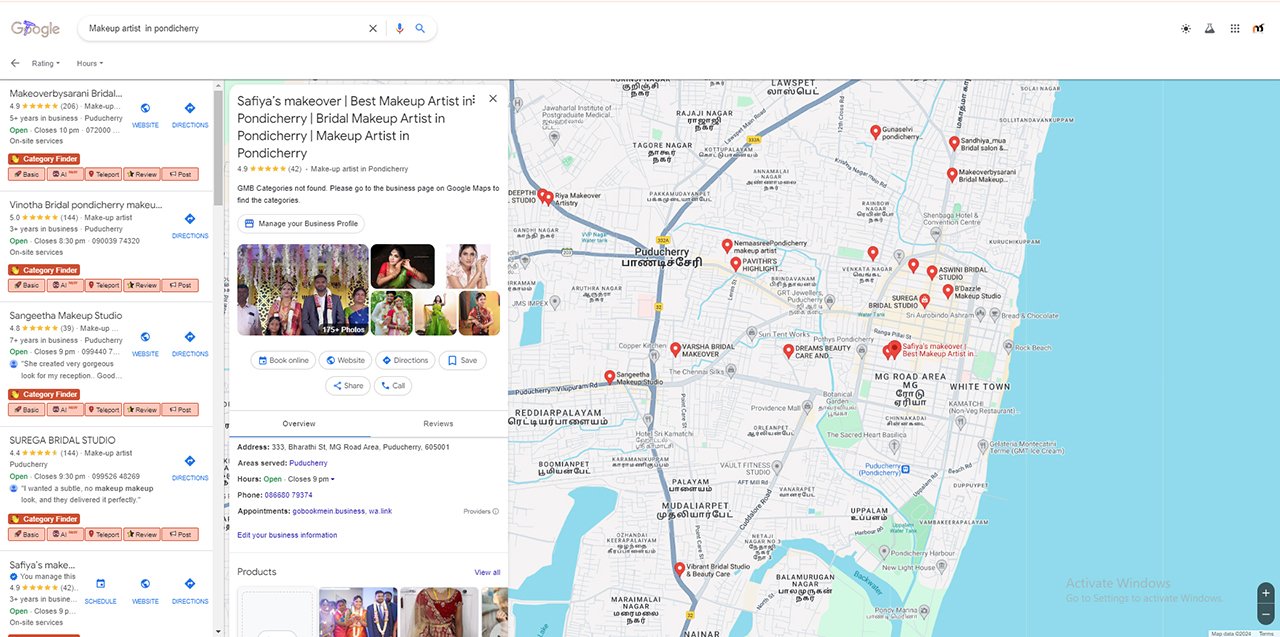The image size is (1280, 637).
Task: Click Directions button in details panel
Action: click(x=405, y=360)
